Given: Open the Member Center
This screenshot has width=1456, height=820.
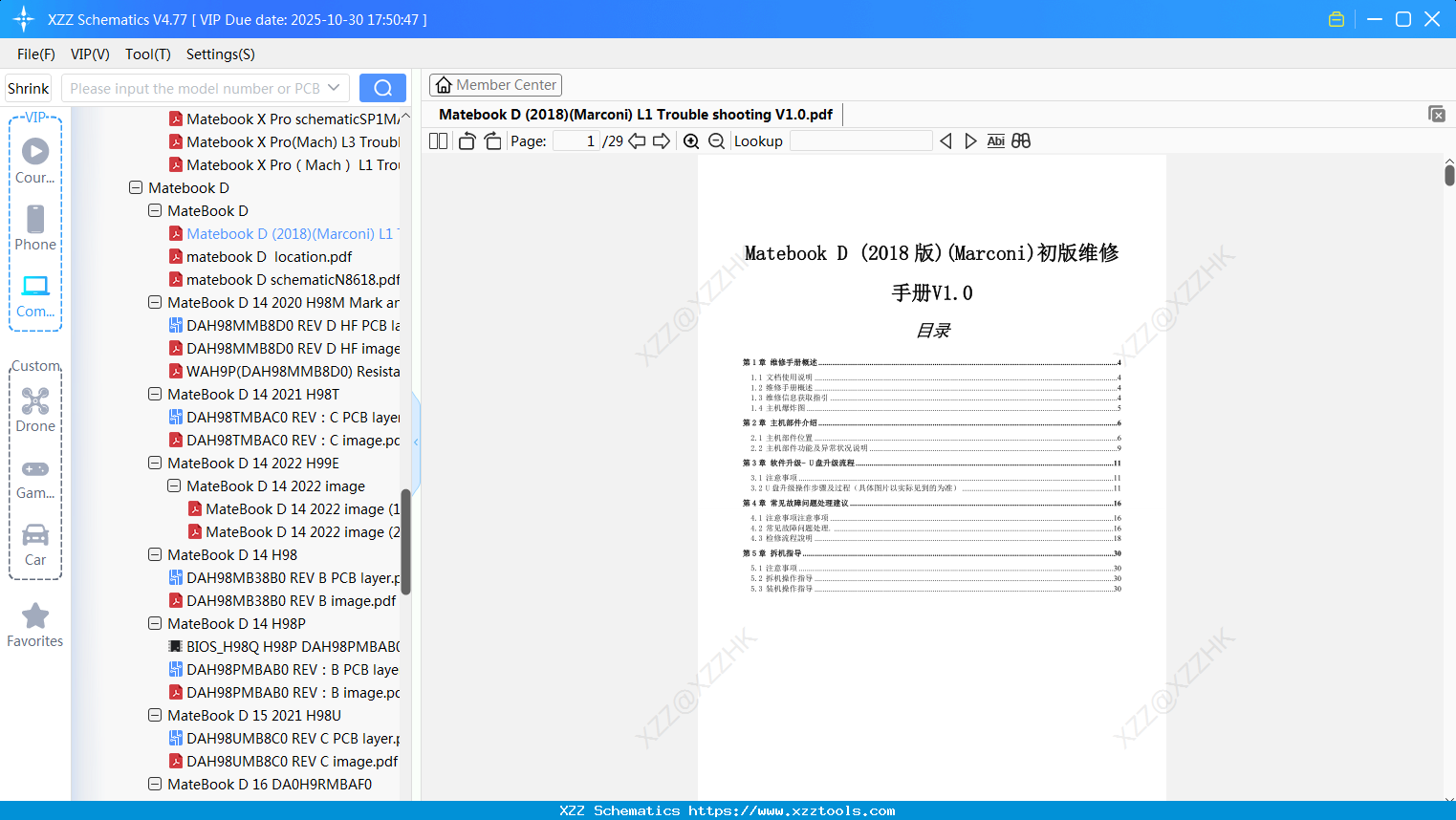Looking at the screenshot, I should [x=495, y=85].
